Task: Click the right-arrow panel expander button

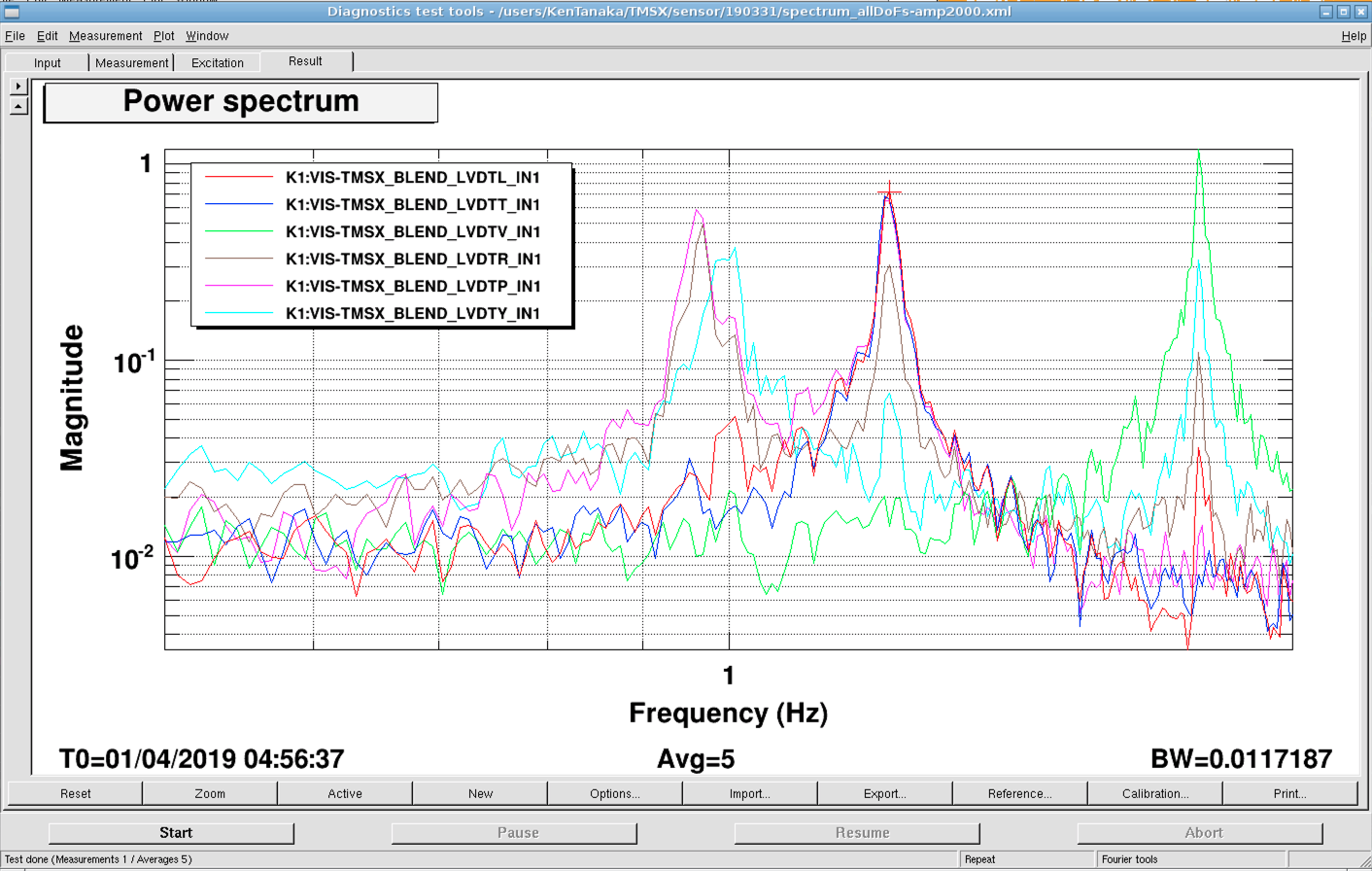Action: click(x=18, y=87)
